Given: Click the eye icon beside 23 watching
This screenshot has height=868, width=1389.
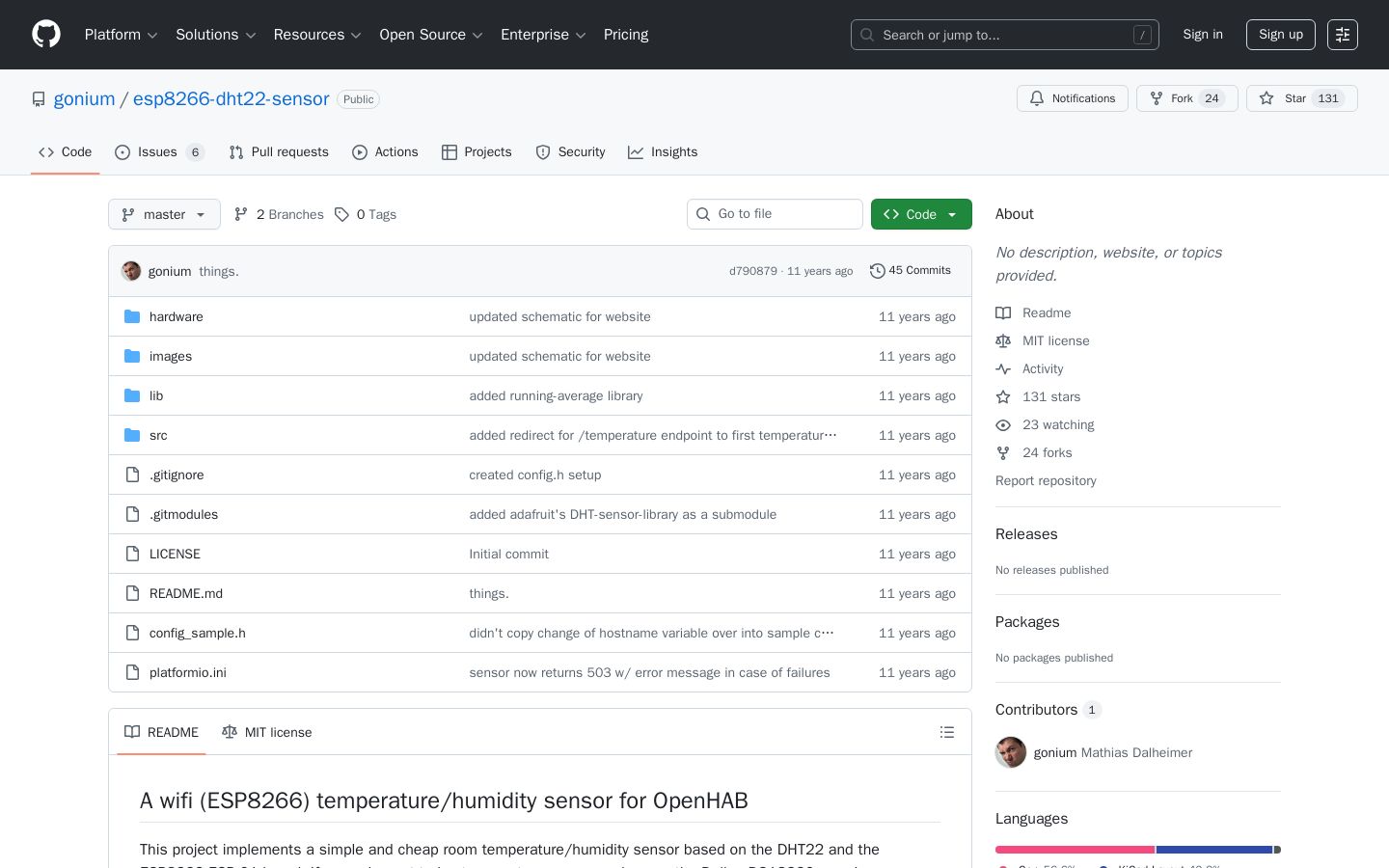Looking at the screenshot, I should (x=1003, y=424).
